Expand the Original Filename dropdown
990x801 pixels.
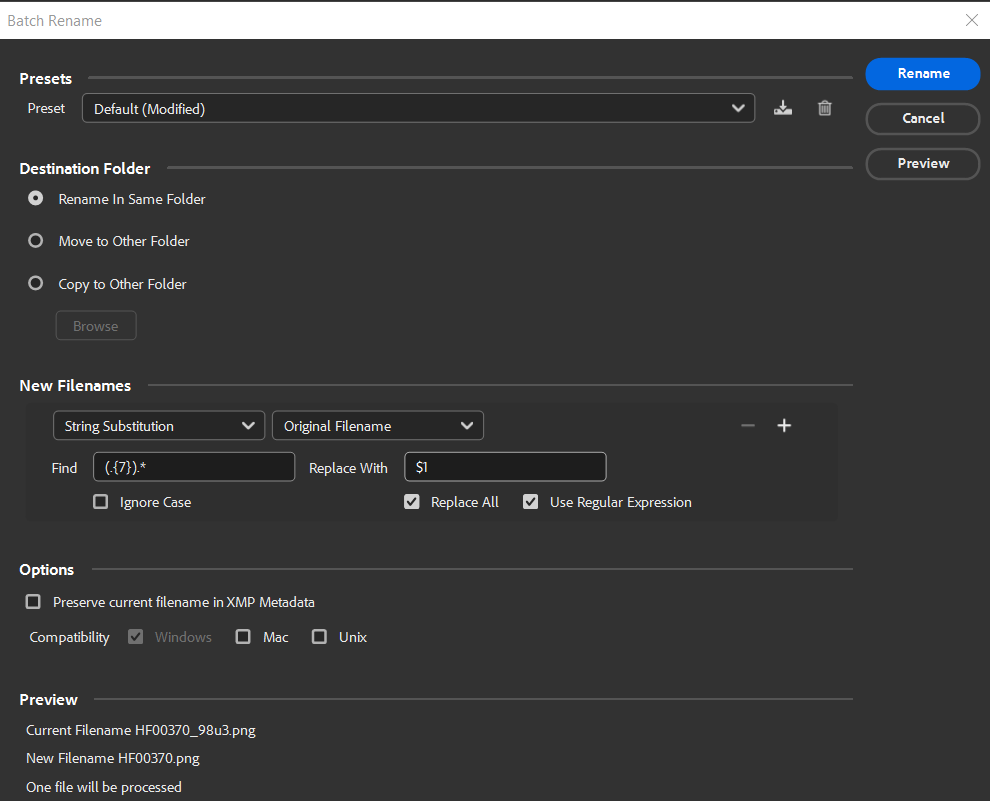pyautogui.click(x=377, y=425)
